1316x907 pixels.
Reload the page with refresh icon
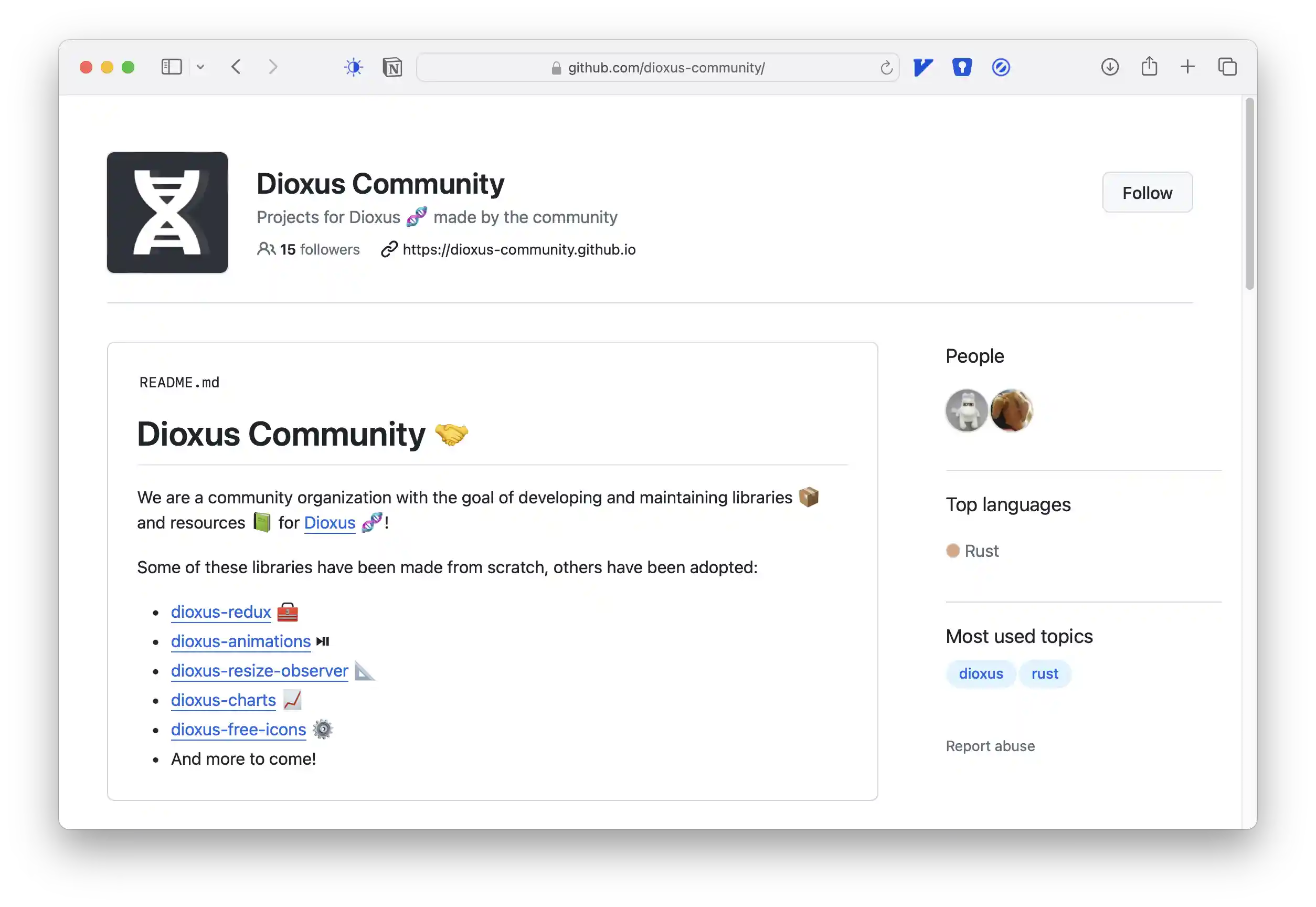(886, 68)
